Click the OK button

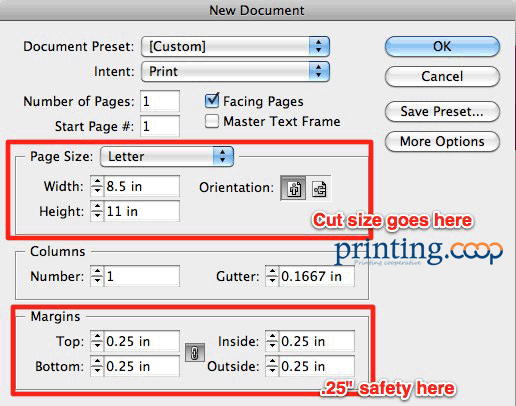tap(442, 46)
